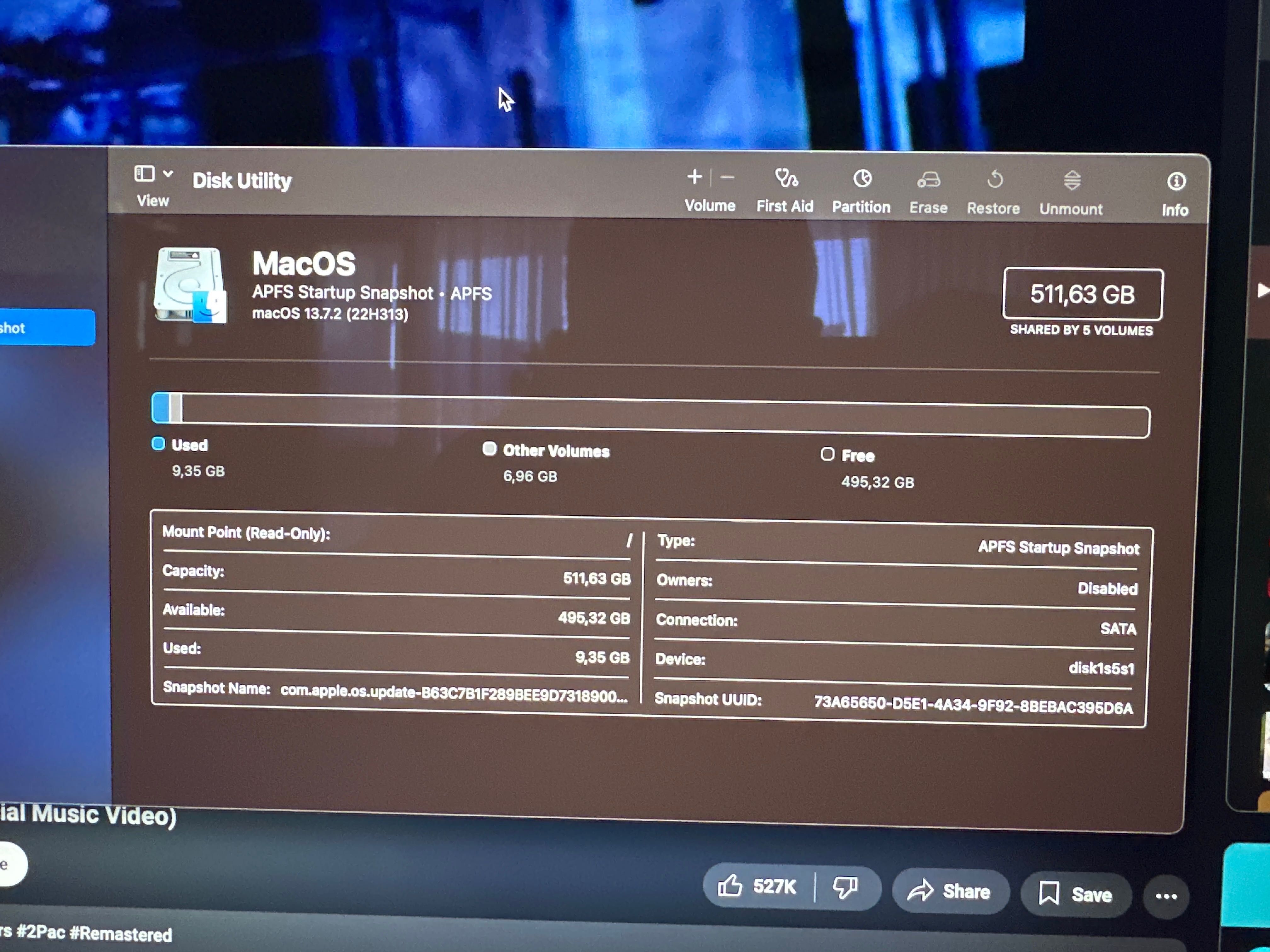Dislike the video with thumbs-down icon

pos(845,887)
